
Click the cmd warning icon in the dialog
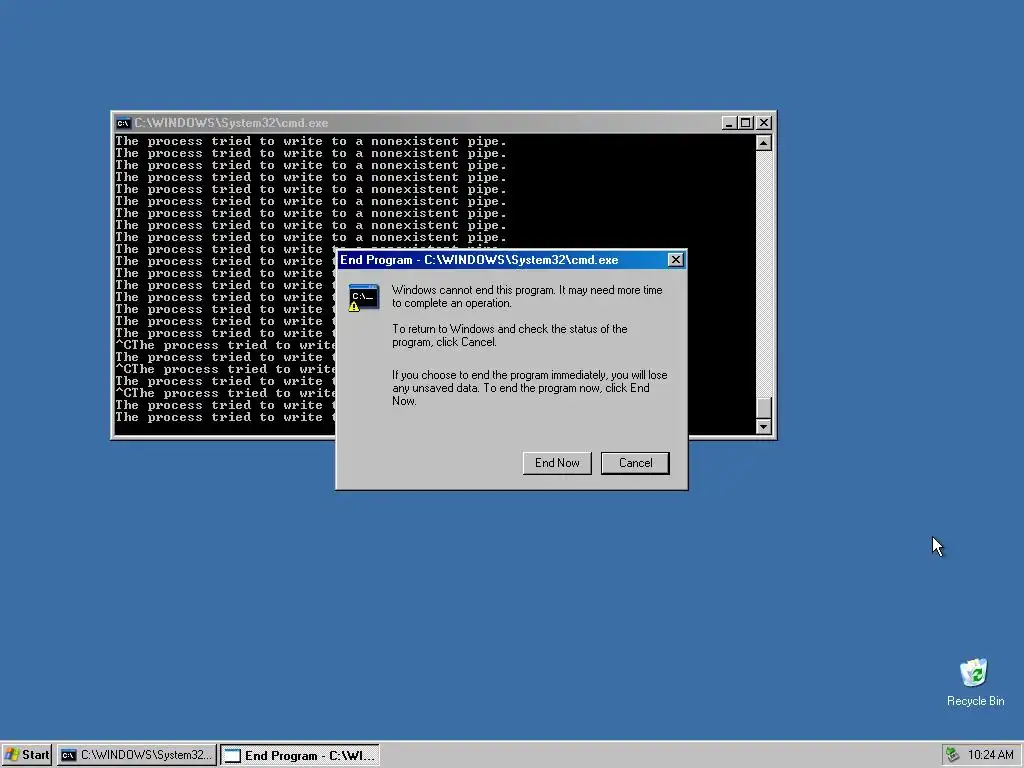pos(363,298)
